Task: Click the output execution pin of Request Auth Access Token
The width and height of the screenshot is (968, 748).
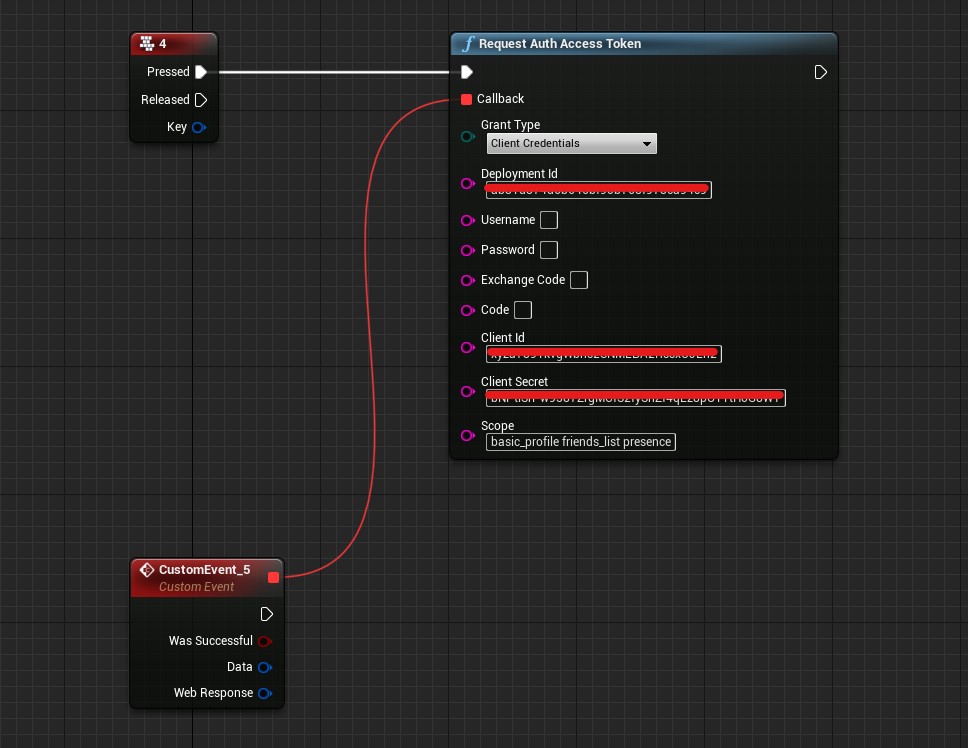Action: (x=821, y=72)
